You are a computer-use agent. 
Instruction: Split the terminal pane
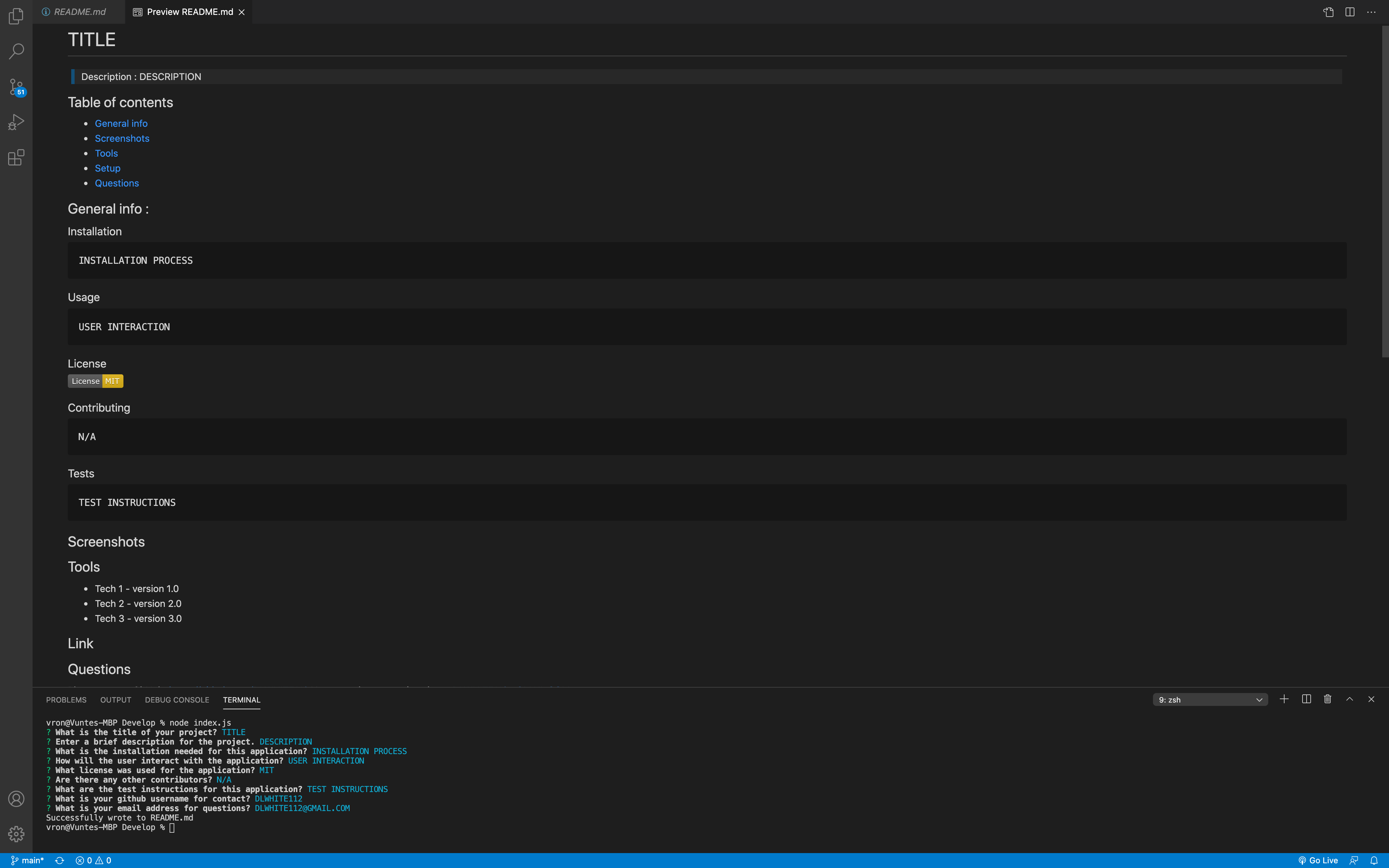pyautogui.click(x=1306, y=699)
